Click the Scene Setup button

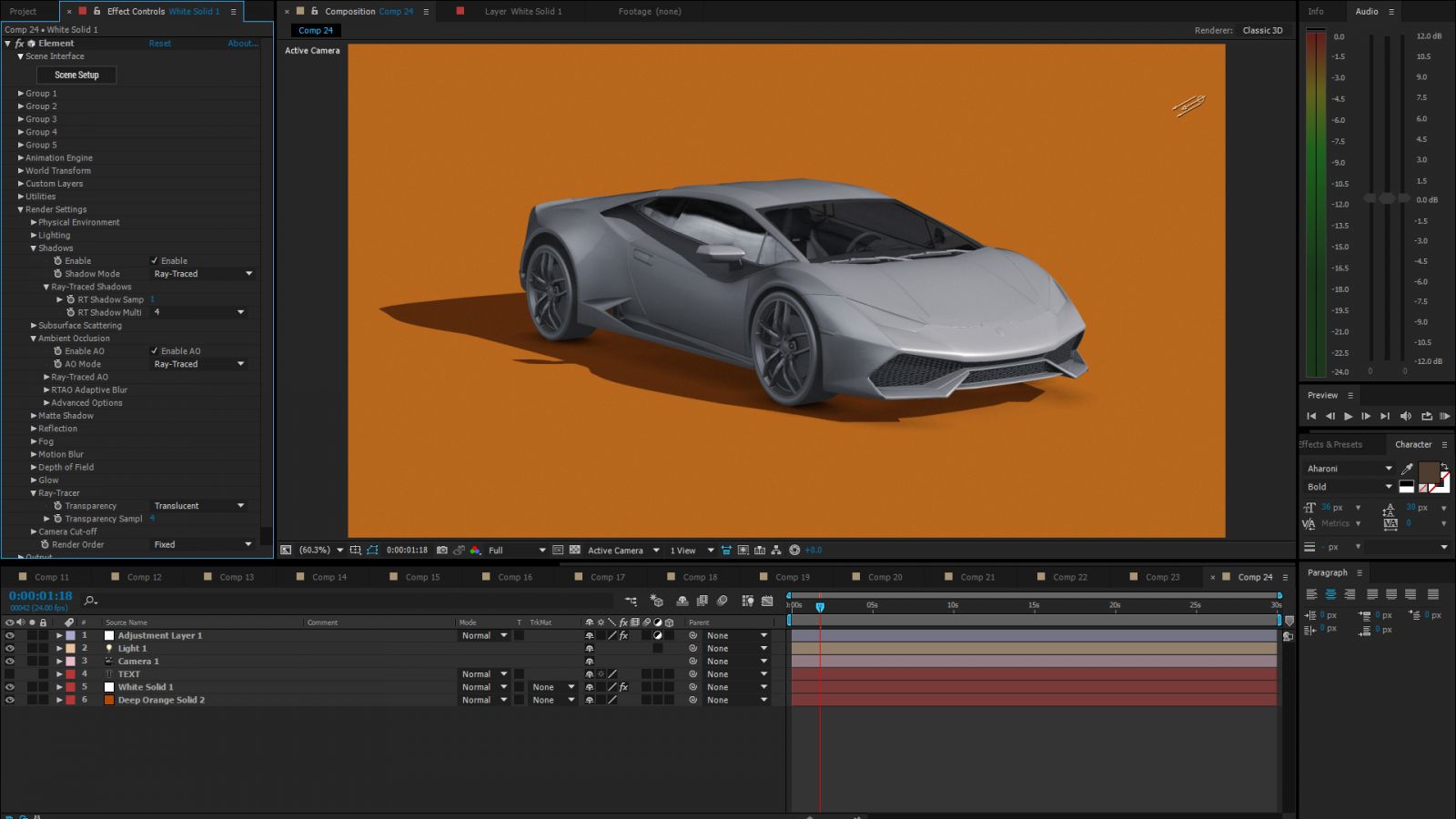click(76, 75)
